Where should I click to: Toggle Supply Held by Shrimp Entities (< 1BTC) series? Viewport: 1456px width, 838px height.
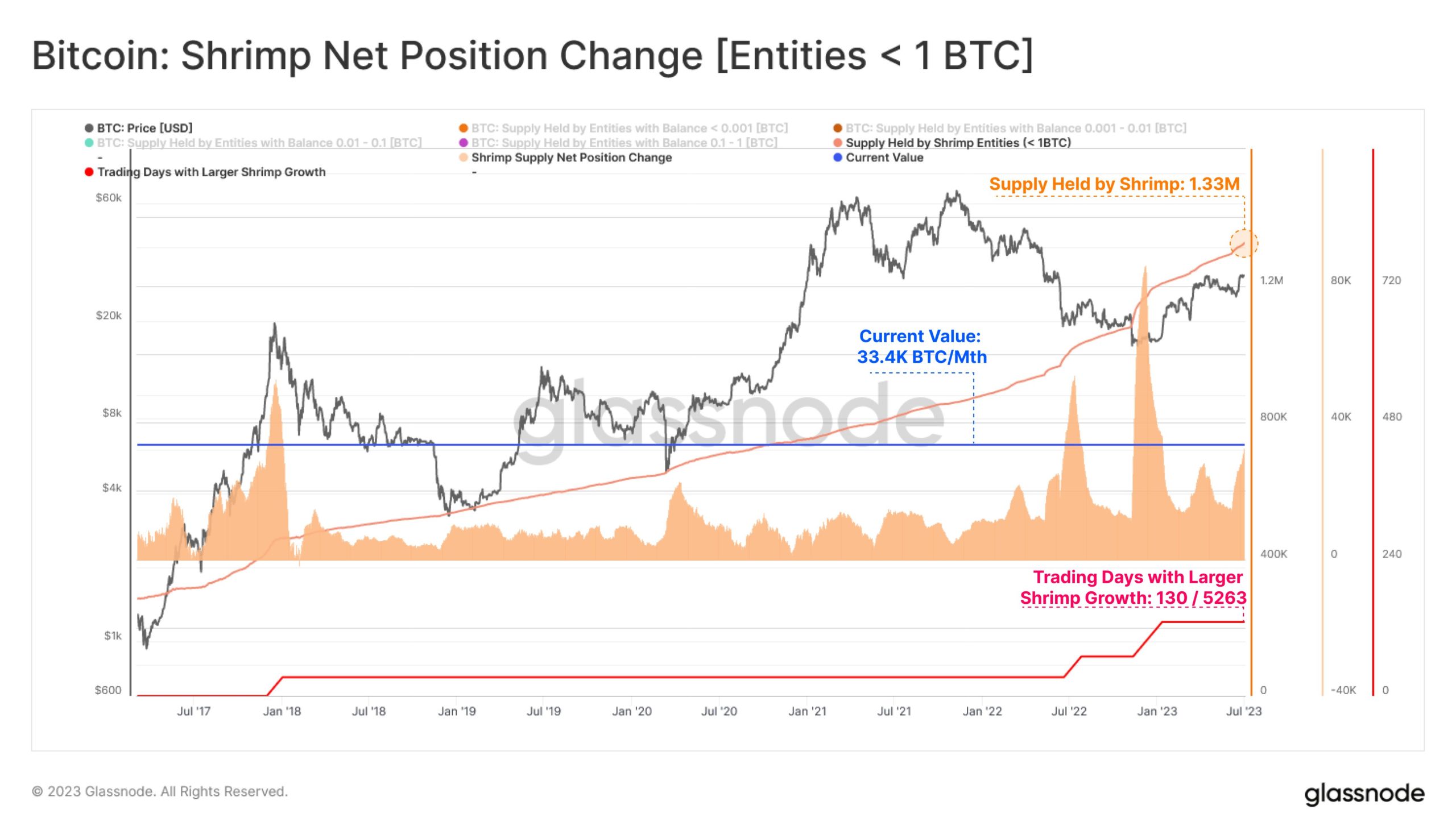pos(958,143)
